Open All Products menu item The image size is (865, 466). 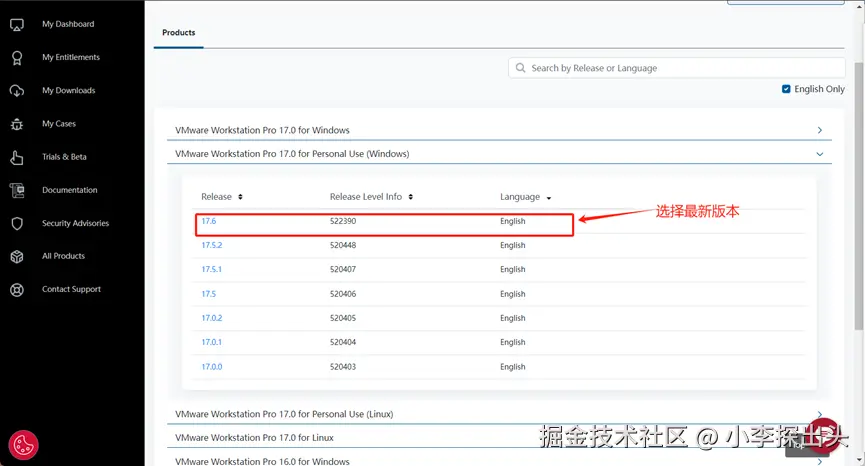point(63,256)
